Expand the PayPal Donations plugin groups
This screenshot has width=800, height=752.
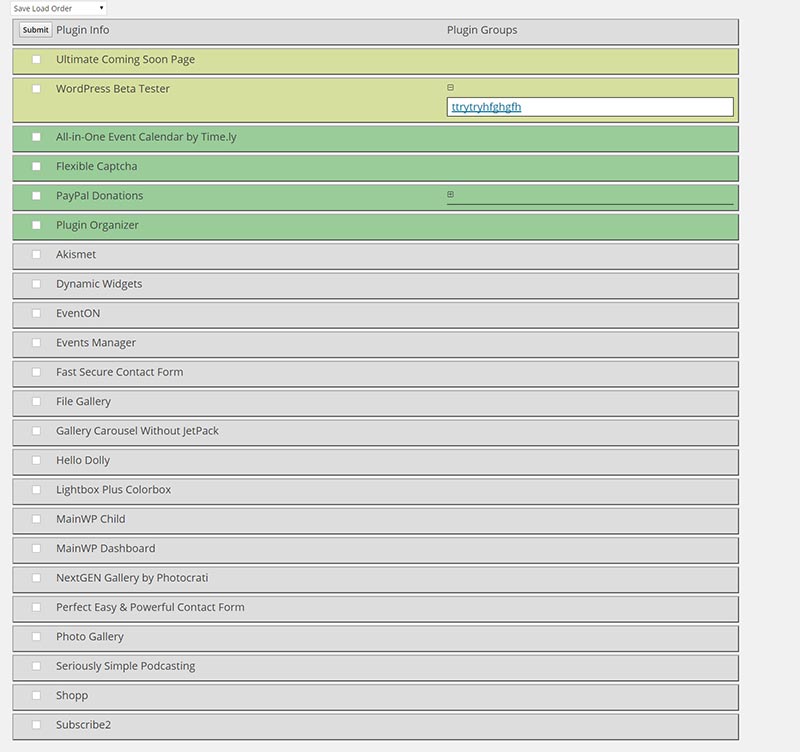tap(450, 195)
